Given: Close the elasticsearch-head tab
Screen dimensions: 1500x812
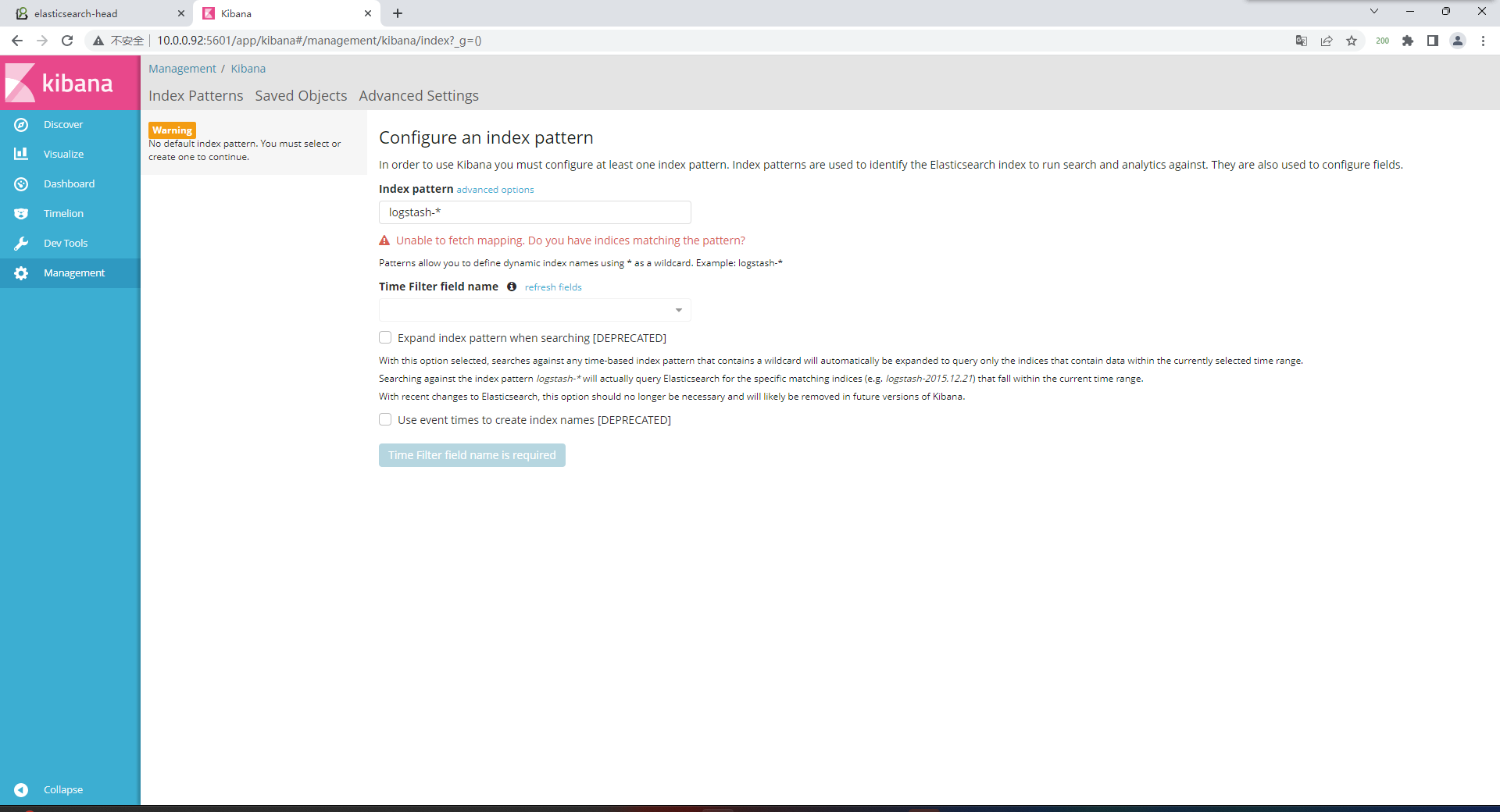Looking at the screenshot, I should (181, 13).
